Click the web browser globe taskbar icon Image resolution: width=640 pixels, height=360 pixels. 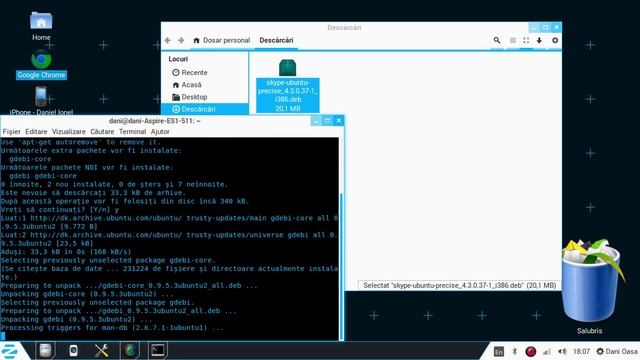coord(130,350)
